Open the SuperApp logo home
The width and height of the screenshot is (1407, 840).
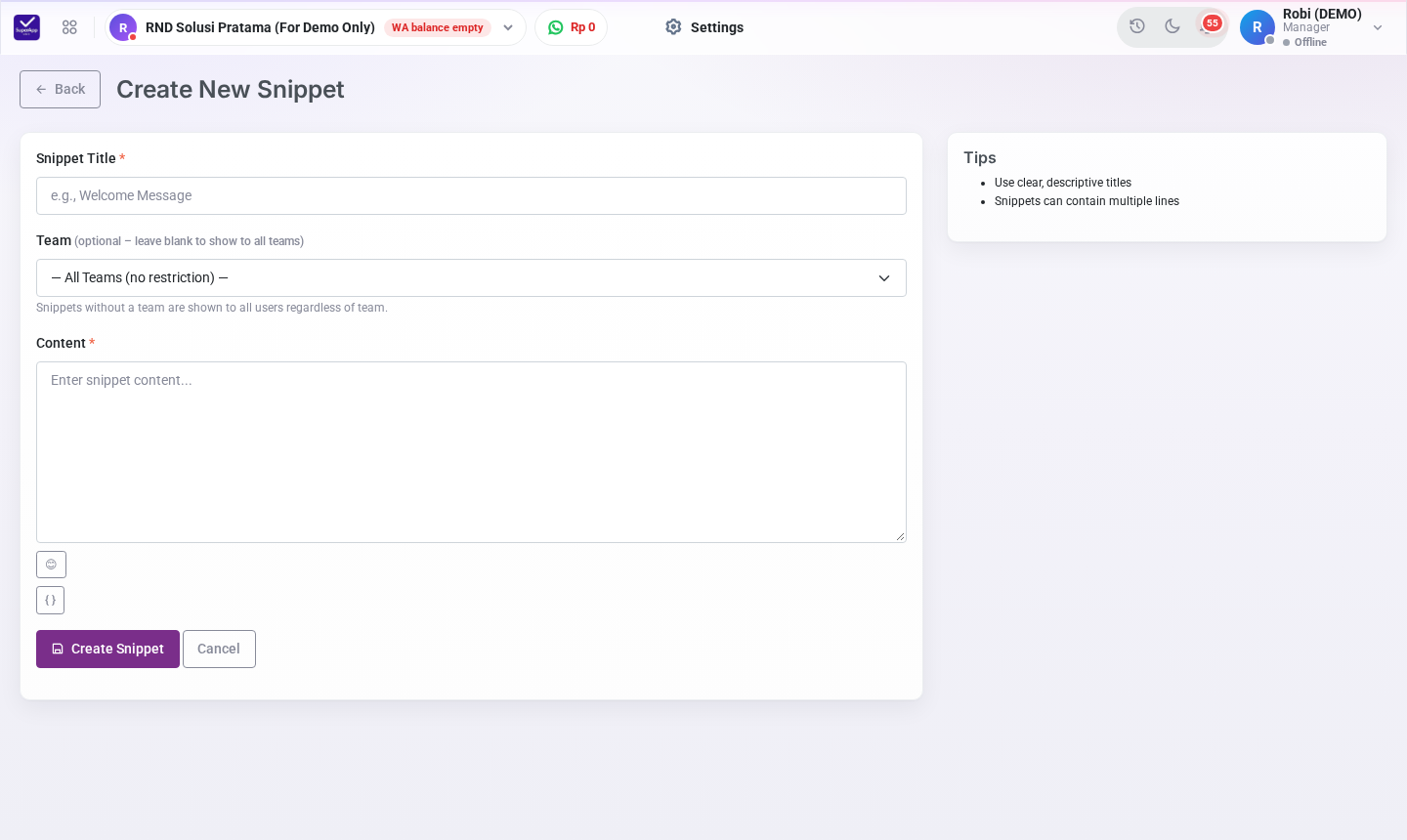tap(27, 27)
